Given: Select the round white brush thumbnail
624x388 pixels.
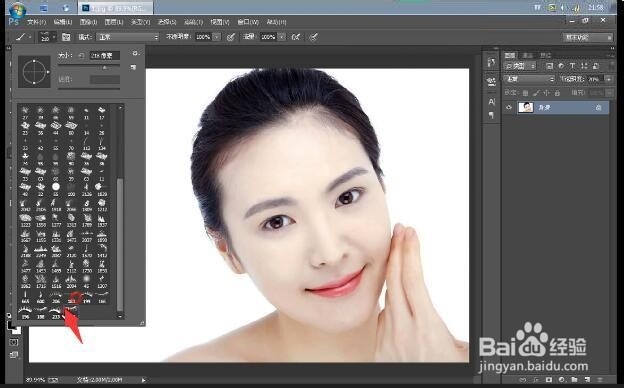Looking at the screenshot, I should pos(56,186).
